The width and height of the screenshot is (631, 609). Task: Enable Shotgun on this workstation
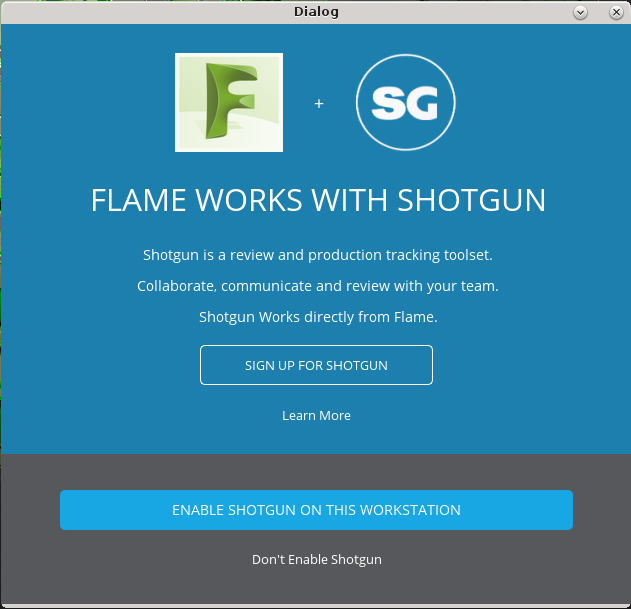[316, 510]
